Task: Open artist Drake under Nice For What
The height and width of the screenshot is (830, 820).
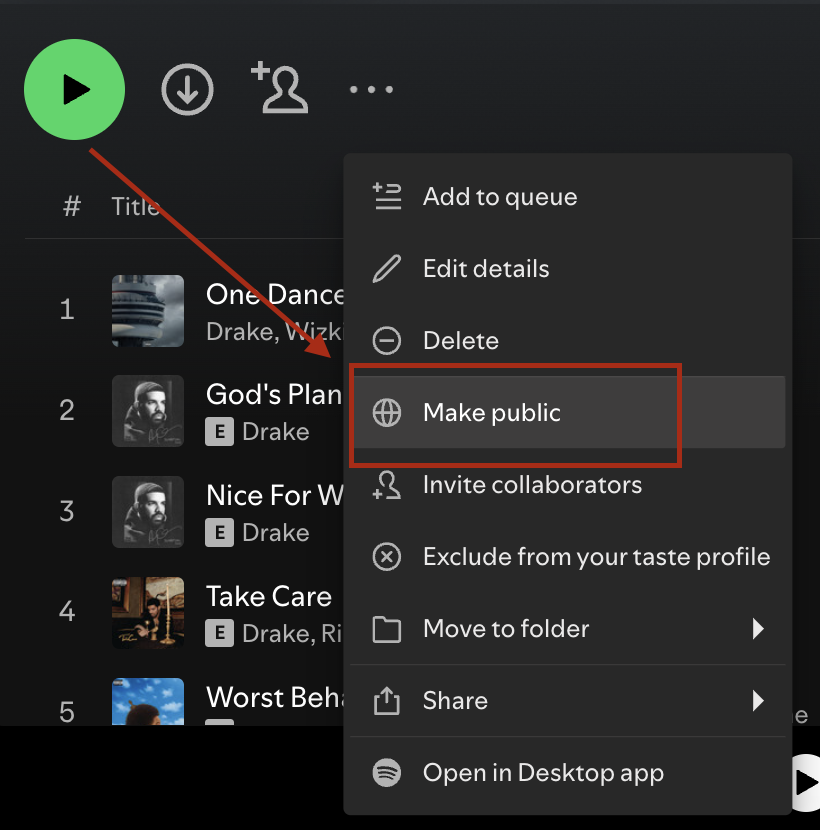Action: pos(276,533)
